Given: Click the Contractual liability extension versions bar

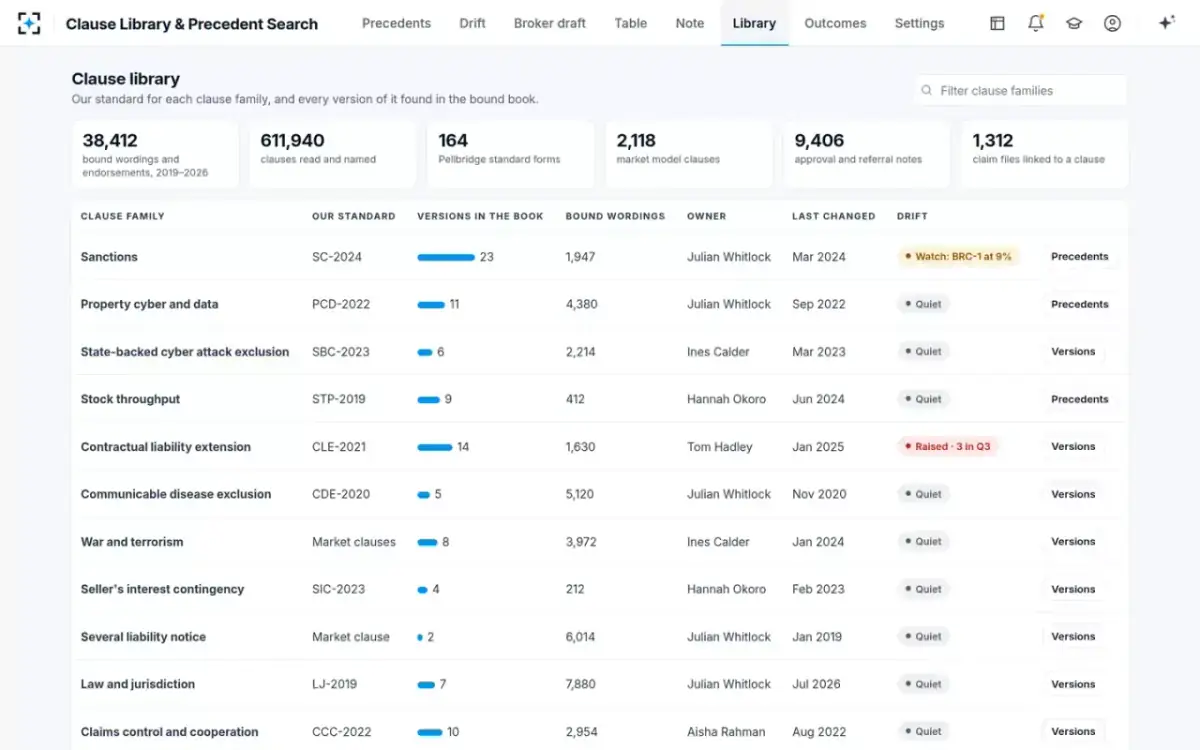Looking at the screenshot, I should 435,447.
